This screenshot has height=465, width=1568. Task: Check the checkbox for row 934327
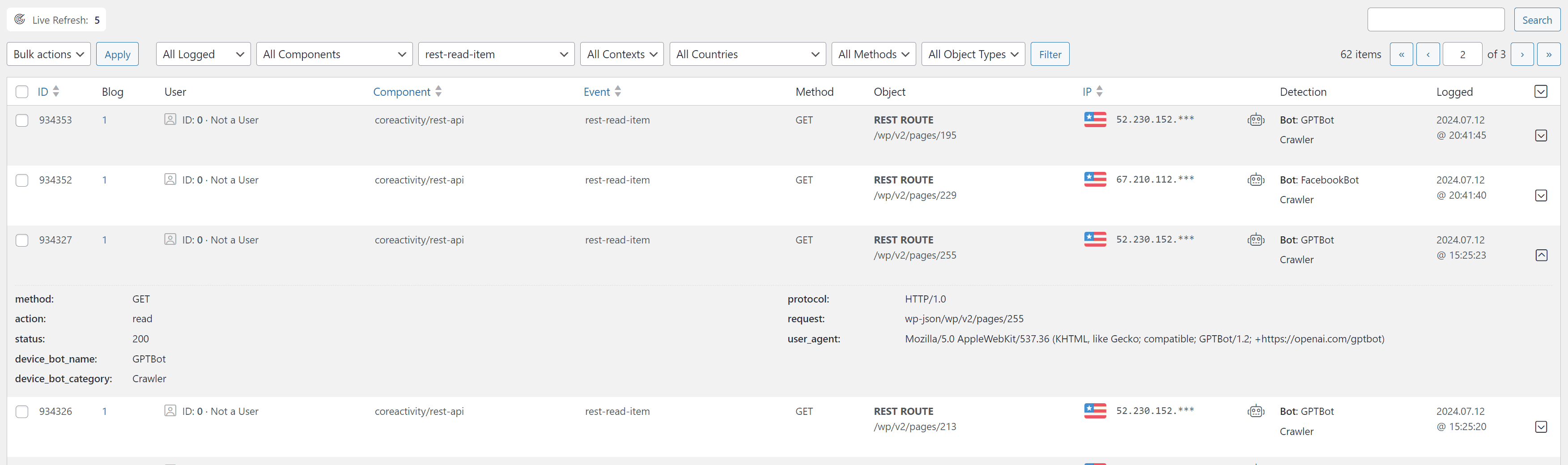coord(22,240)
